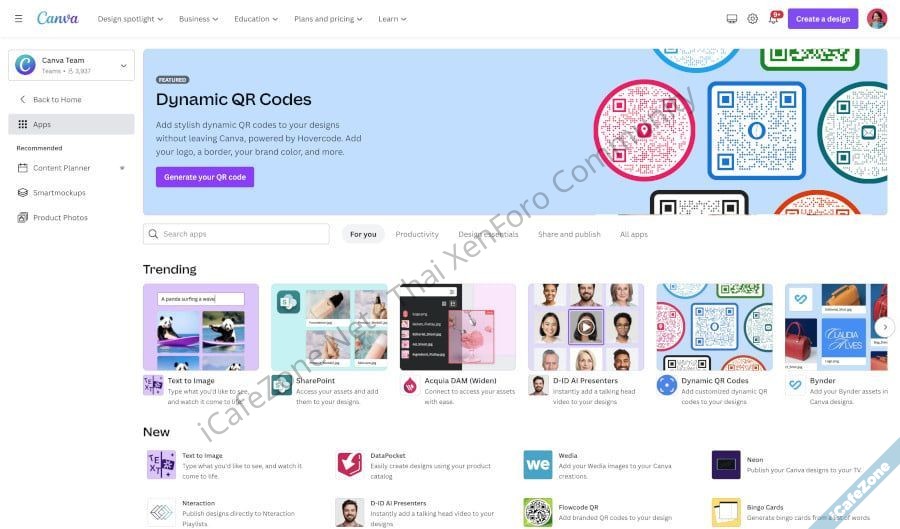Click the Search apps field
Screen dimensions: 900x529
point(236,234)
